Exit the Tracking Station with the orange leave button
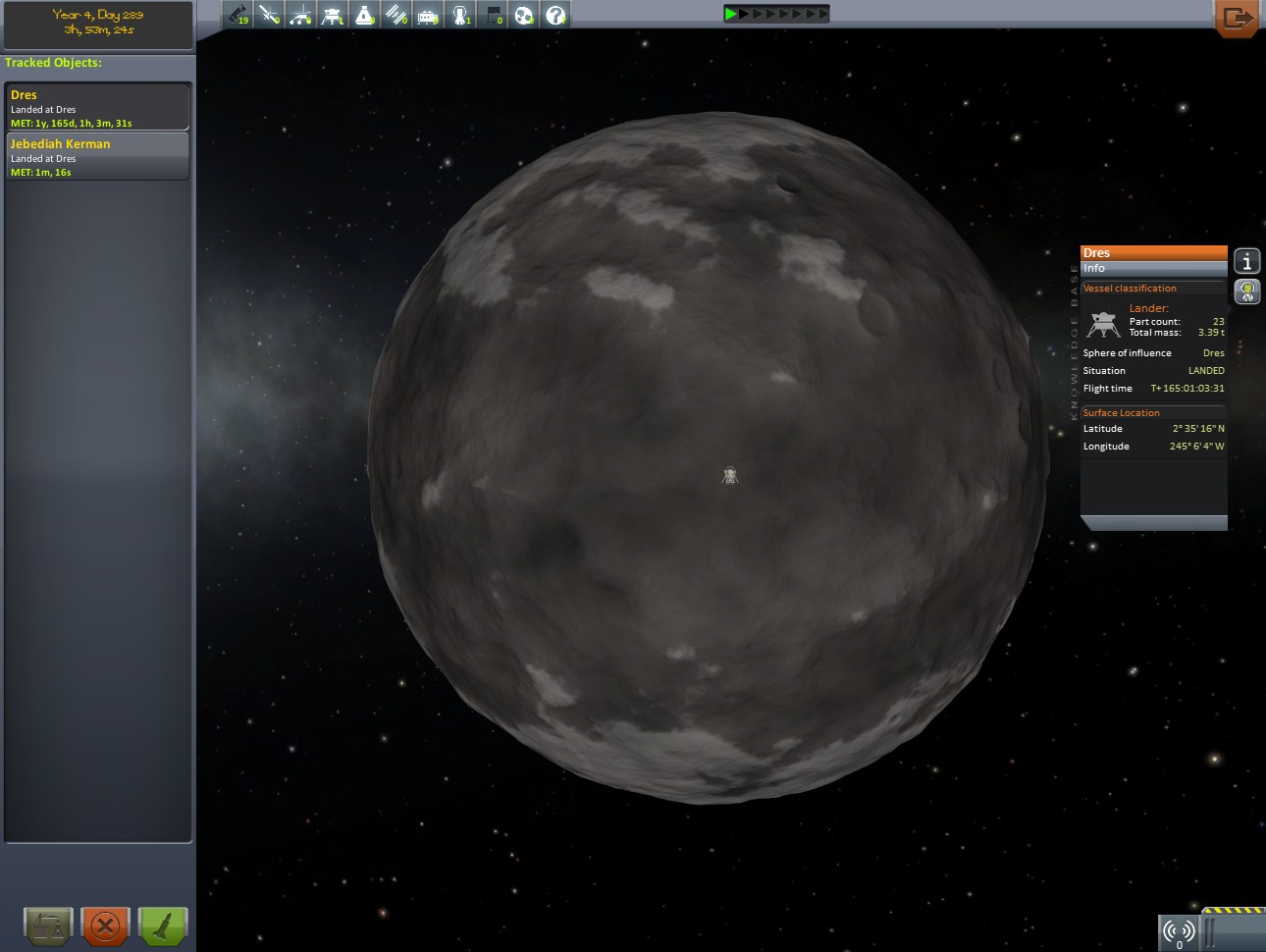The width and height of the screenshot is (1266, 952). tap(1237, 18)
